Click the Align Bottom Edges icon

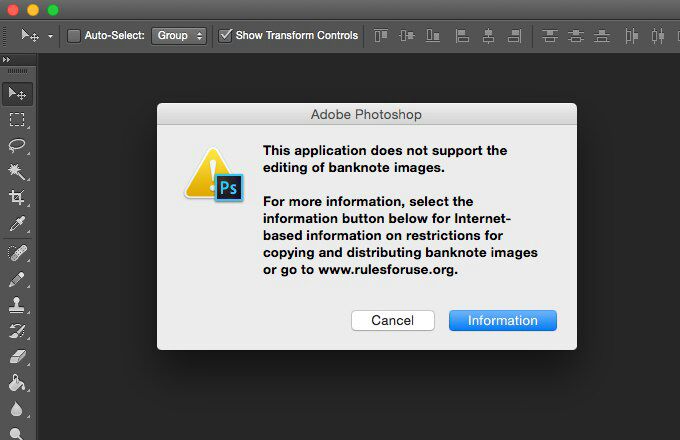pyautogui.click(x=433, y=36)
